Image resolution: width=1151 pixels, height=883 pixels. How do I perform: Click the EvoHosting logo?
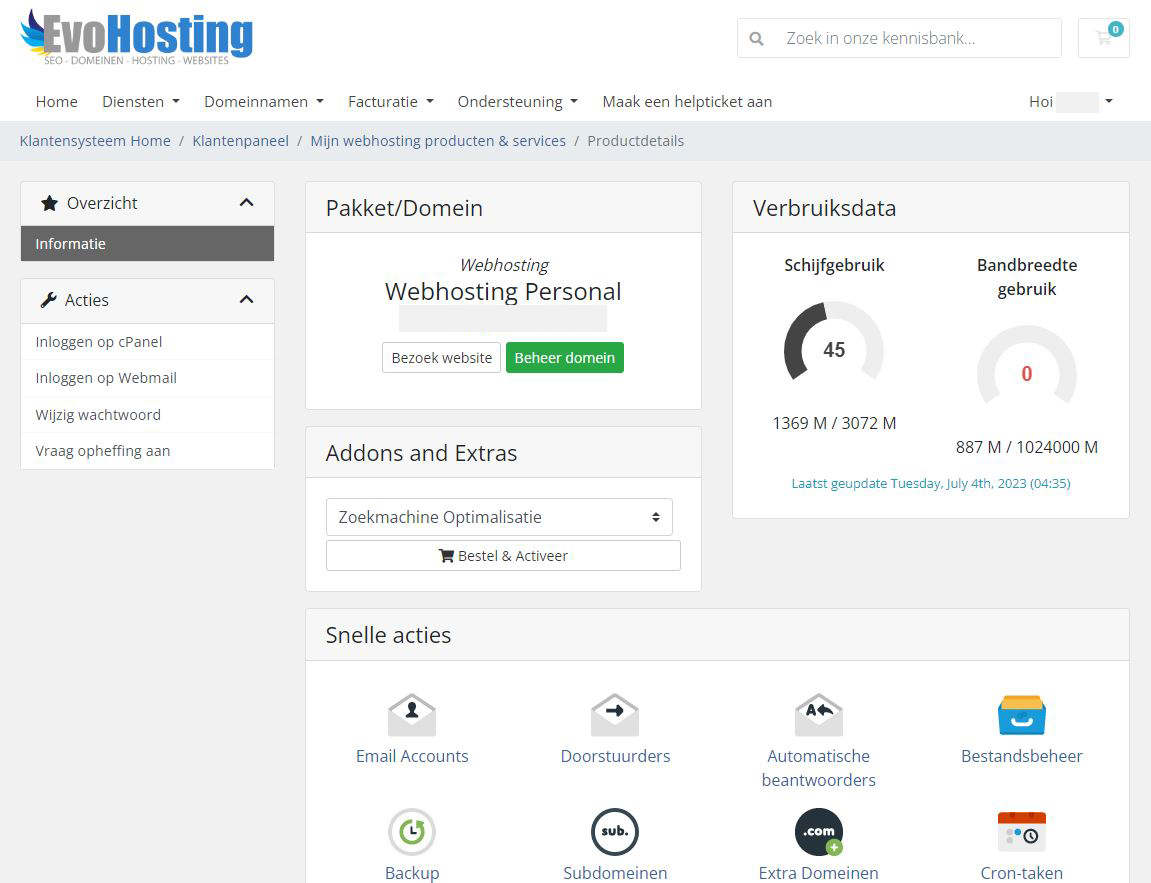[x=137, y=37]
